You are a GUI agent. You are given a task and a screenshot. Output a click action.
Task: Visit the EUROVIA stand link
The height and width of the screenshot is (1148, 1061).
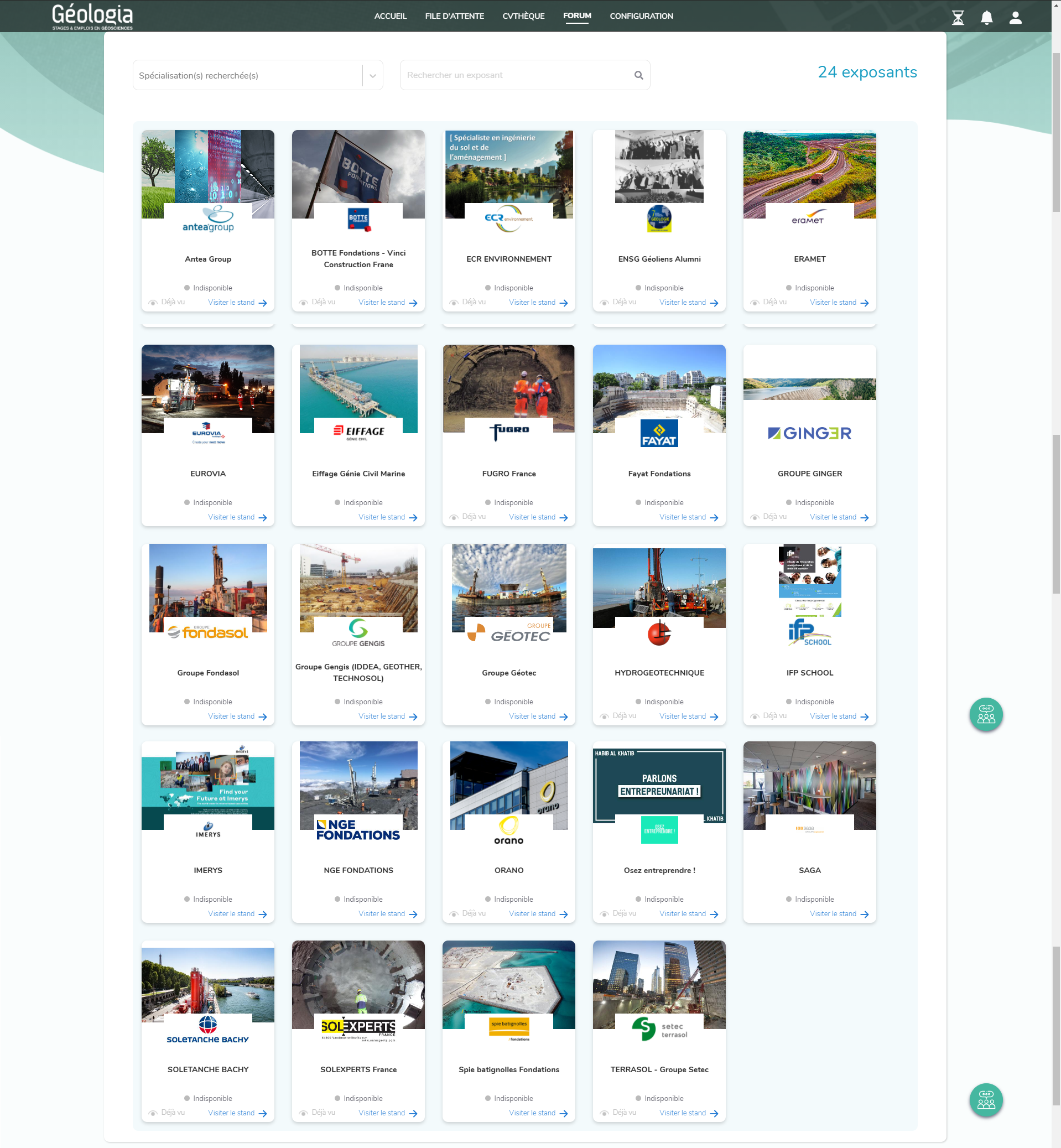point(231,517)
